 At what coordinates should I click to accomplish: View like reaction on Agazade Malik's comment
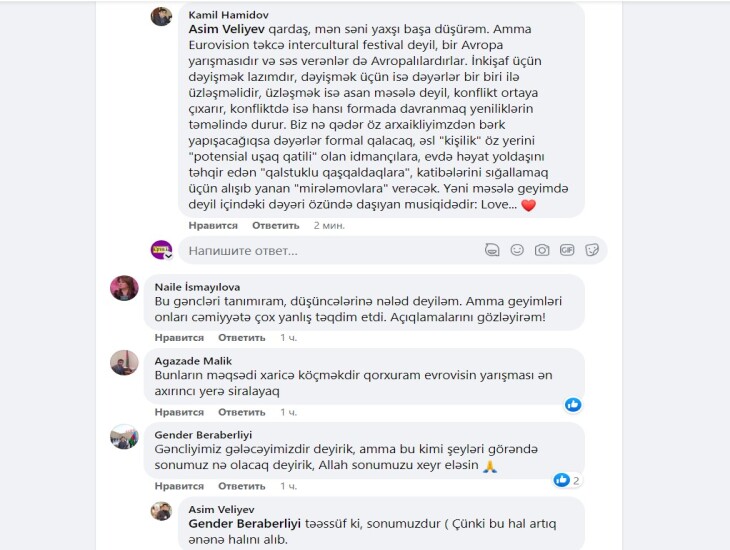[573, 405]
